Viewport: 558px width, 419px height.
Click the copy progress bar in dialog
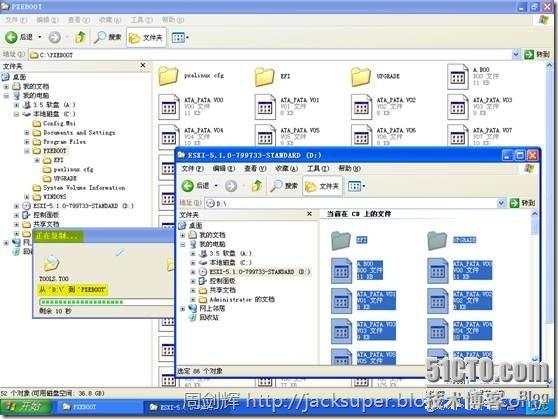point(107,302)
